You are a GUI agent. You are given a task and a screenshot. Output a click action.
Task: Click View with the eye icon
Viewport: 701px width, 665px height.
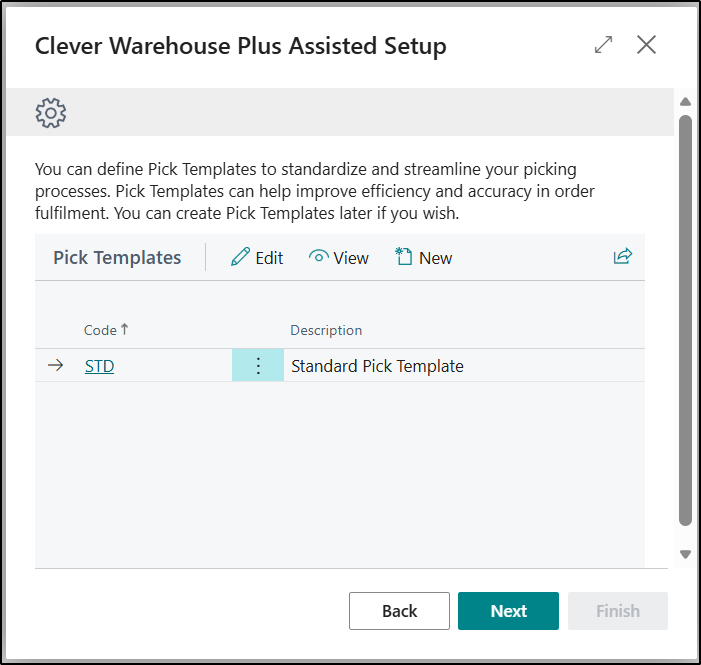coord(339,258)
